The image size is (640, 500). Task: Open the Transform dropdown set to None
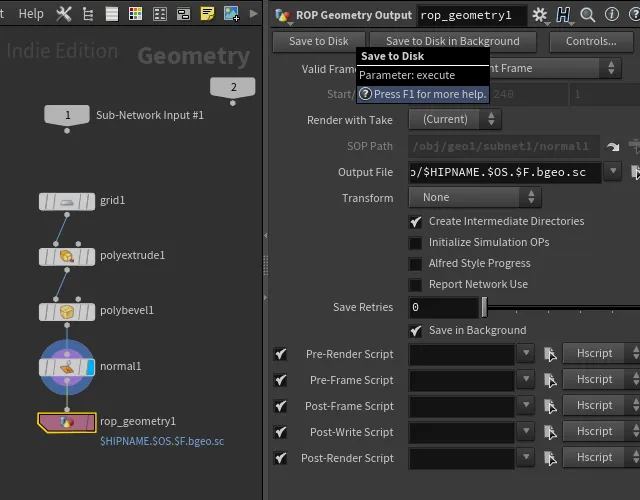475,198
